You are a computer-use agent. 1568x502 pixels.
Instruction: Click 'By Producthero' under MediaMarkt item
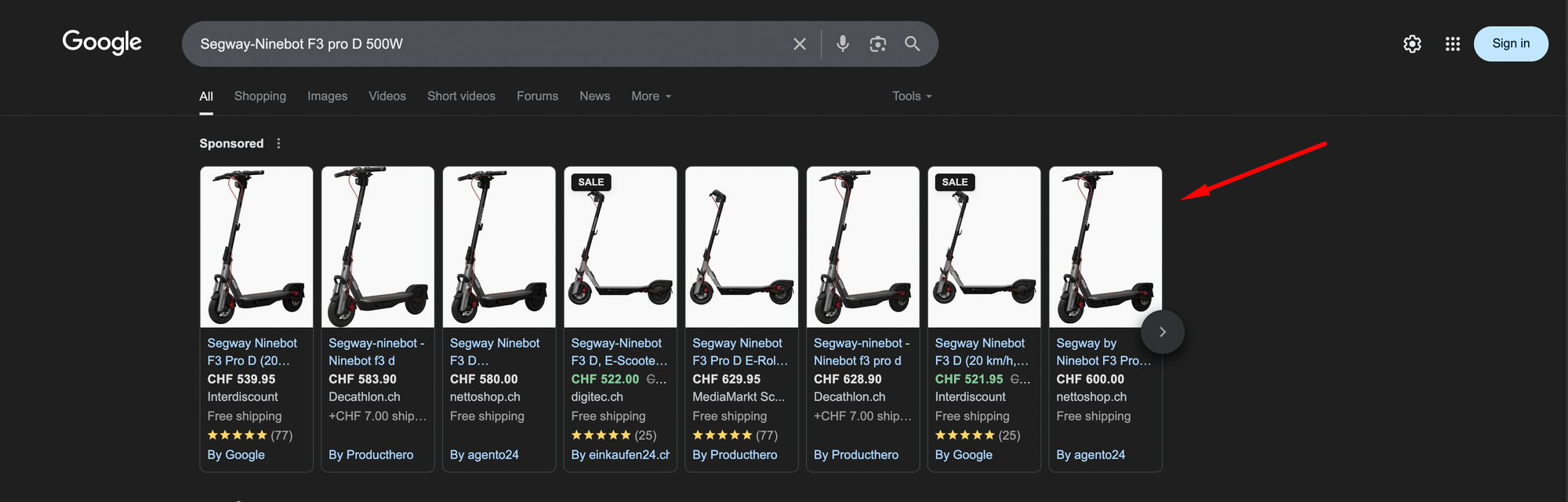tap(735, 455)
